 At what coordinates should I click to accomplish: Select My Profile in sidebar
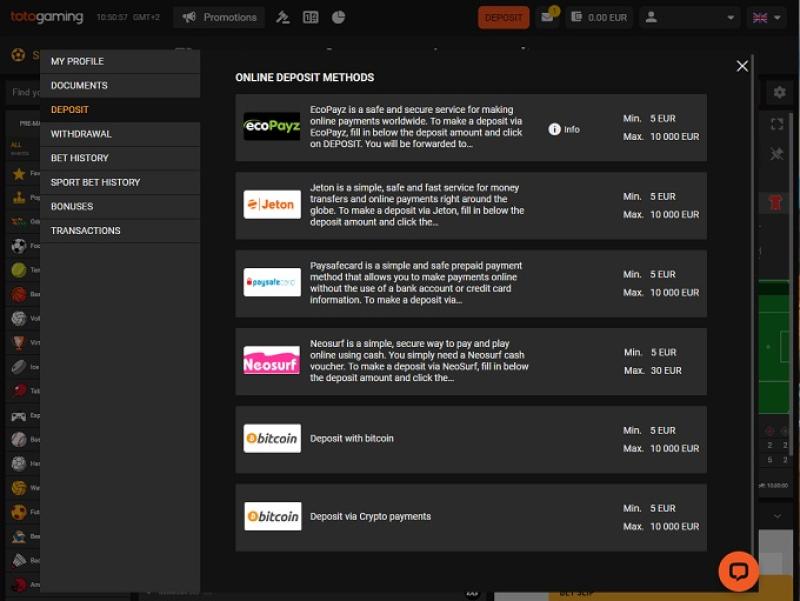(x=77, y=62)
